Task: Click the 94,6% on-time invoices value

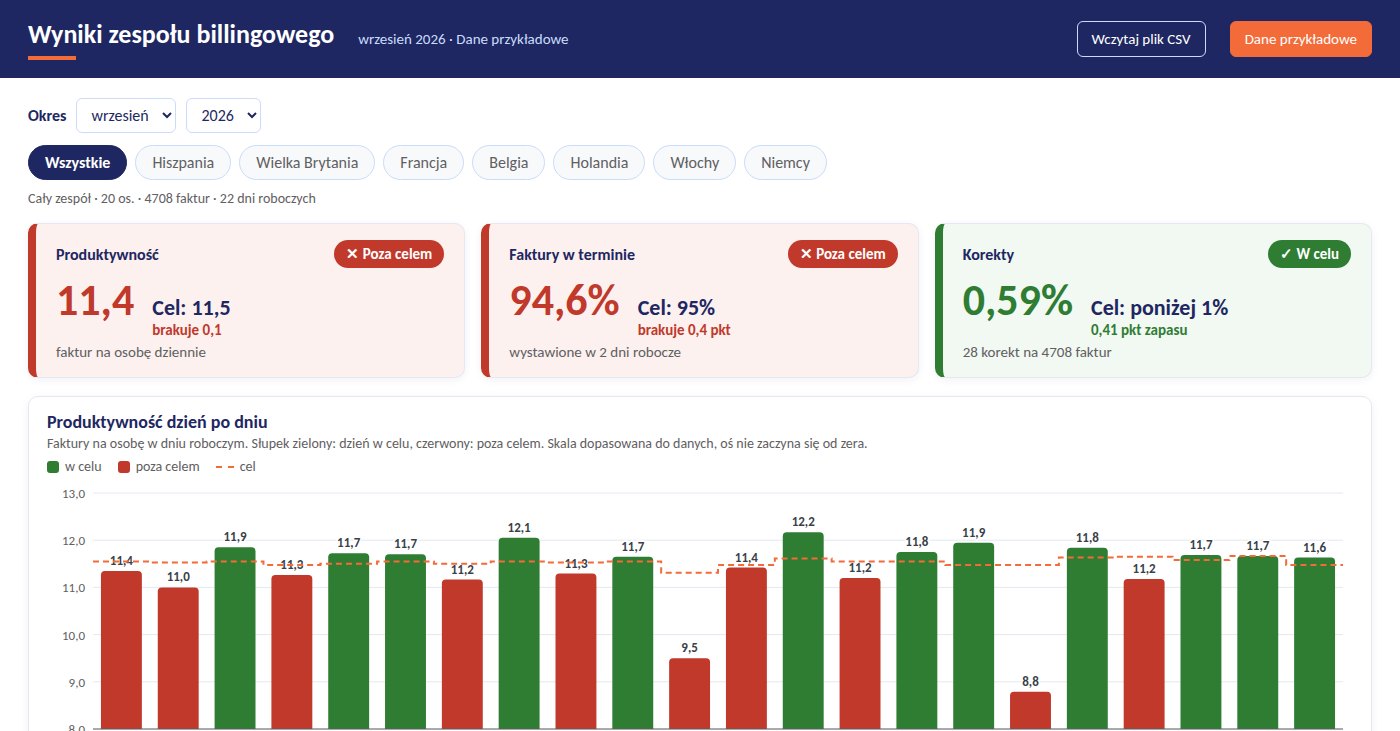Action: click(x=564, y=301)
